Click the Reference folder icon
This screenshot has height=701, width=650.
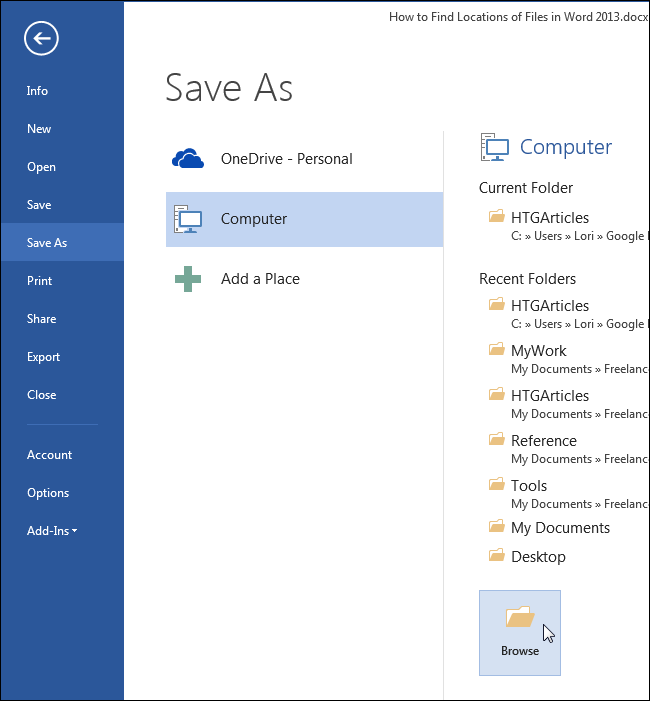click(x=496, y=440)
